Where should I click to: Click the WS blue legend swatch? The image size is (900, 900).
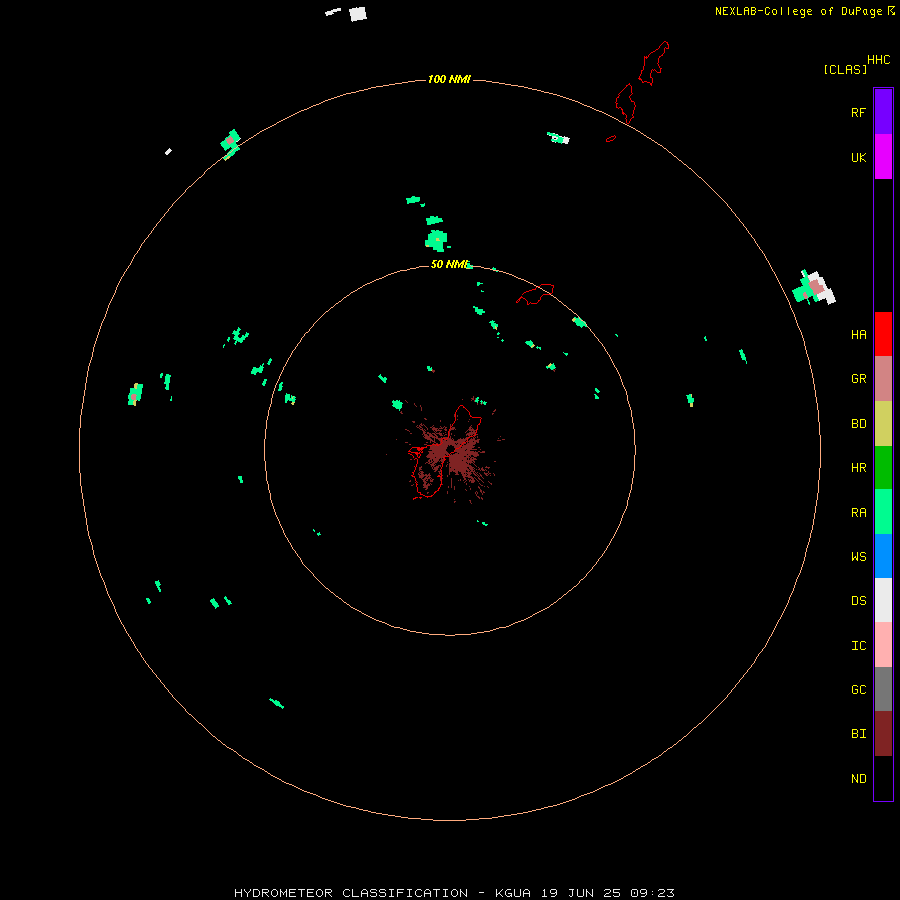point(883,556)
